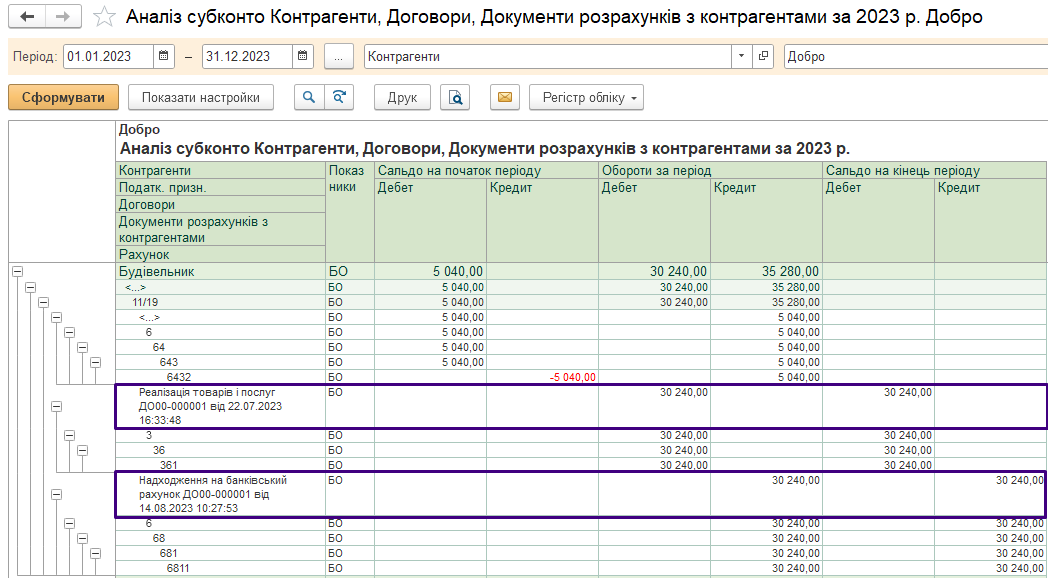Screen dimensions: 1048x578
Task: Select the 6432 account cell
Action: (x=221, y=377)
